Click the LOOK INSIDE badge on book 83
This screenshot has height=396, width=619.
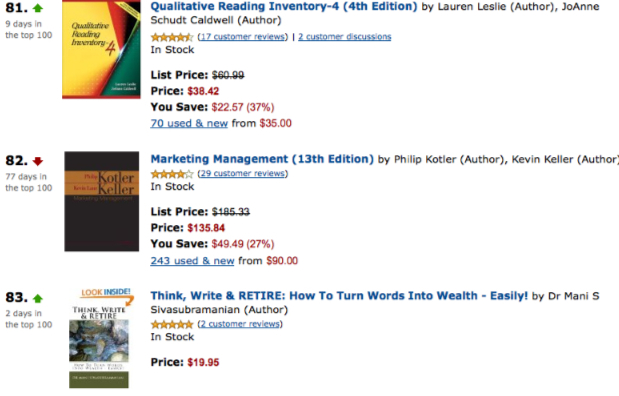106,295
